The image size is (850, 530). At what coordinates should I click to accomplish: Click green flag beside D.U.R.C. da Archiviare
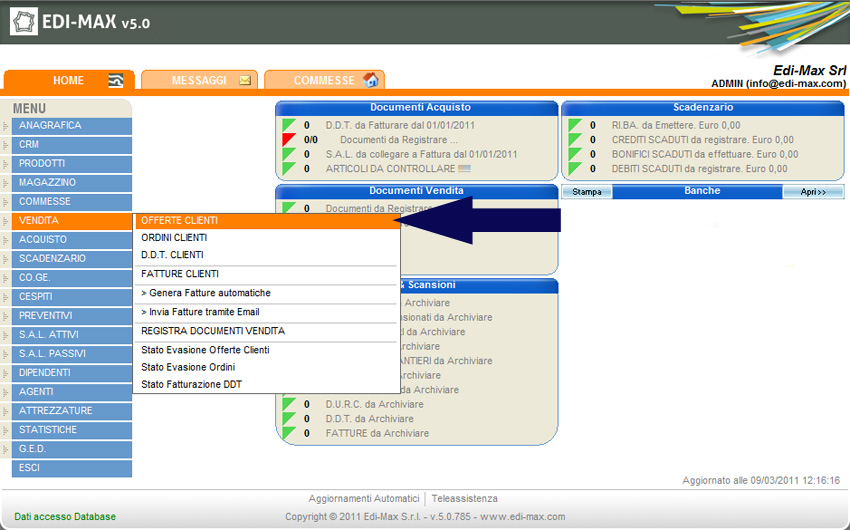pos(289,405)
